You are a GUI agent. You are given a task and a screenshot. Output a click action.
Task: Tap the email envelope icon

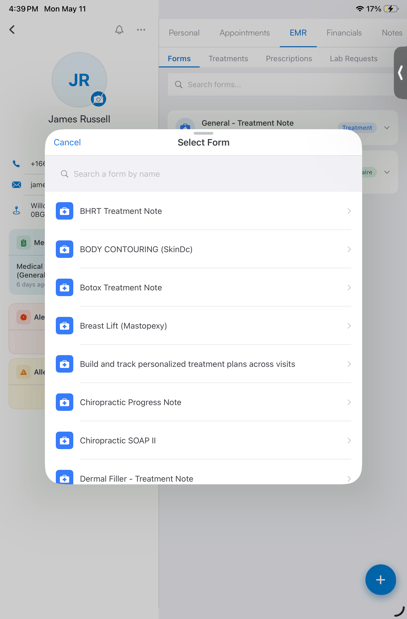pyautogui.click(x=16, y=184)
